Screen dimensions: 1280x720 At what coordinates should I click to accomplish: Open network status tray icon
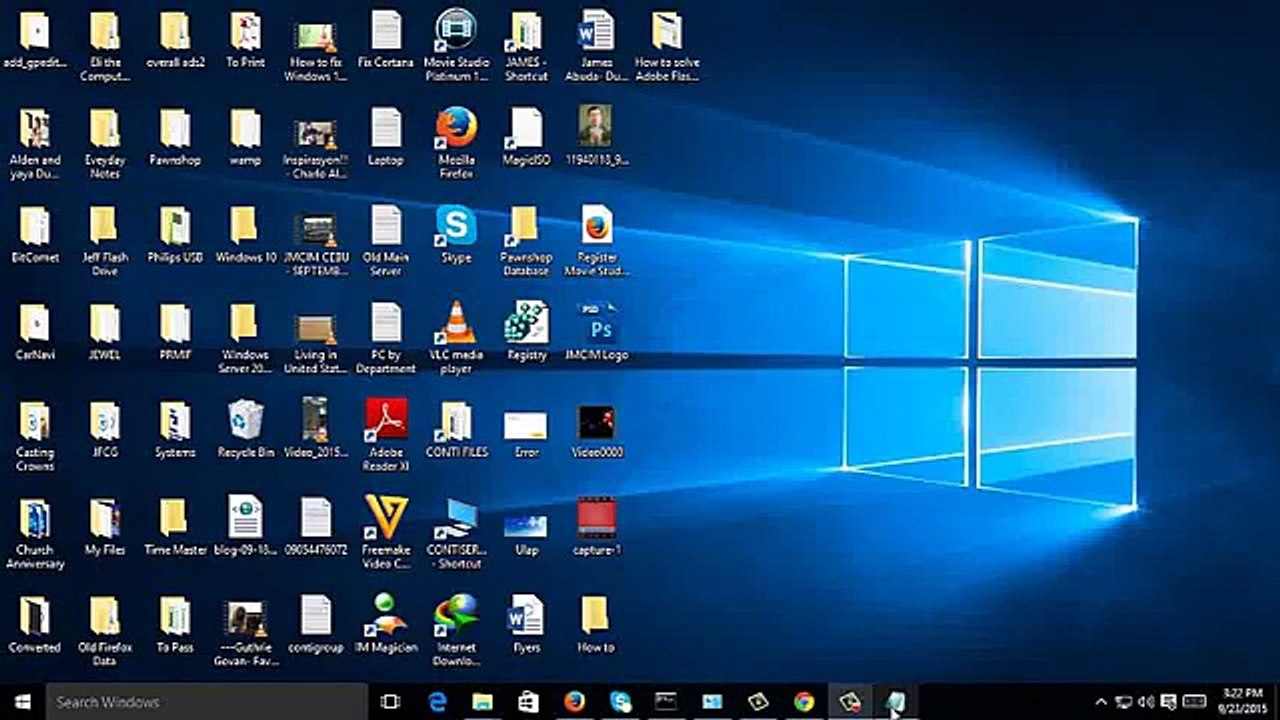pos(1123,702)
